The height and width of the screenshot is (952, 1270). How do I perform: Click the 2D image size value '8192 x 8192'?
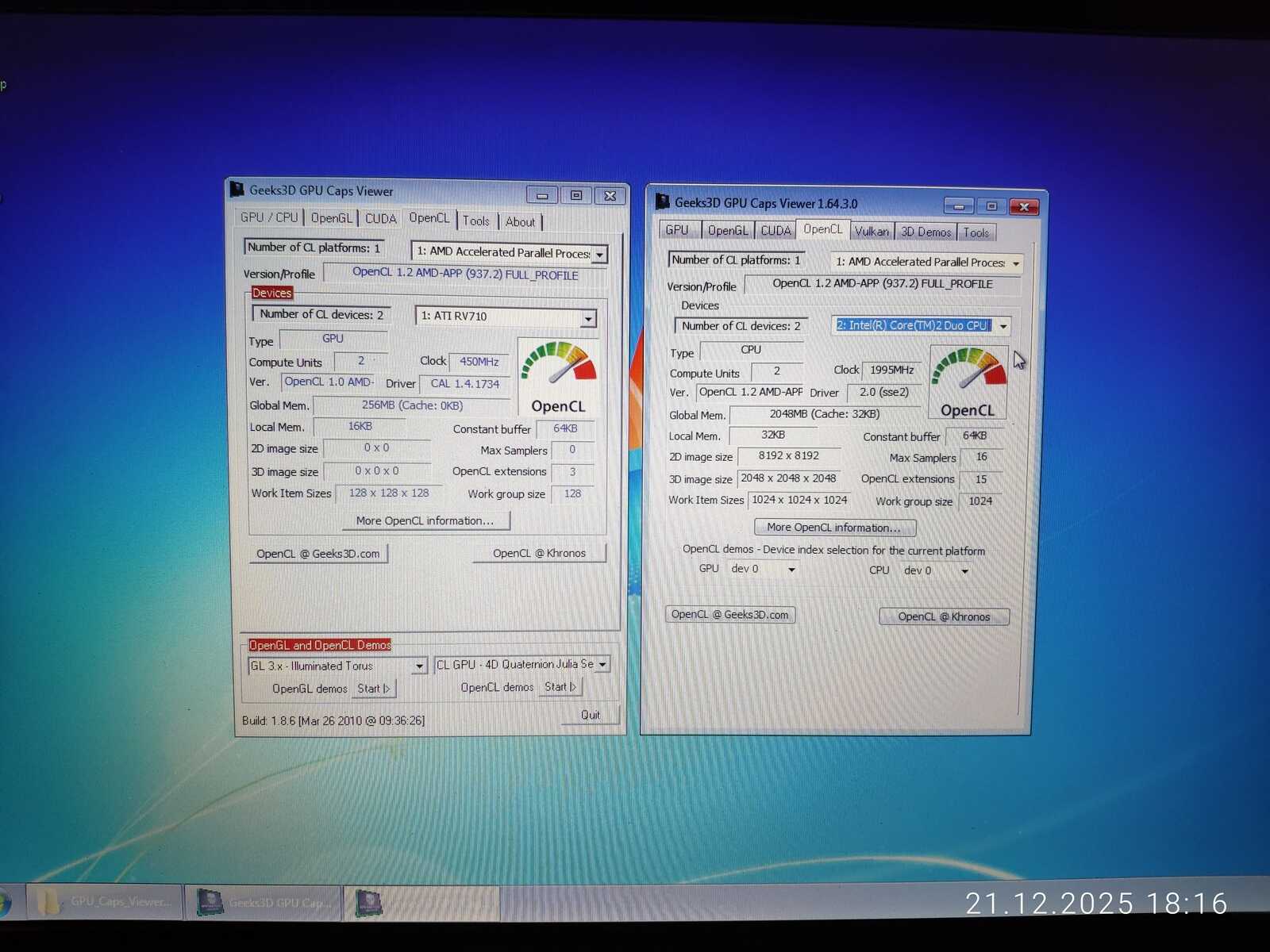point(789,456)
